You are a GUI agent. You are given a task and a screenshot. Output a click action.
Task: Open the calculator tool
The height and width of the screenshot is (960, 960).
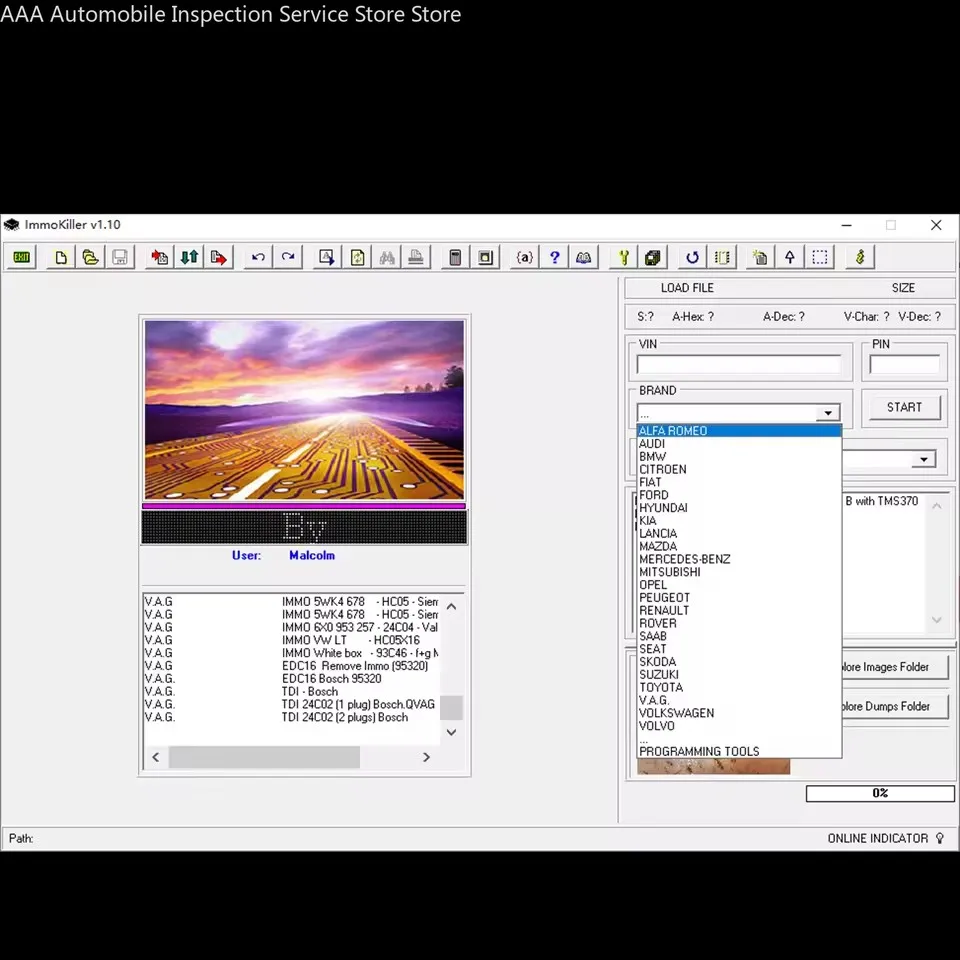pyautogui.click(x=455, y=257)
